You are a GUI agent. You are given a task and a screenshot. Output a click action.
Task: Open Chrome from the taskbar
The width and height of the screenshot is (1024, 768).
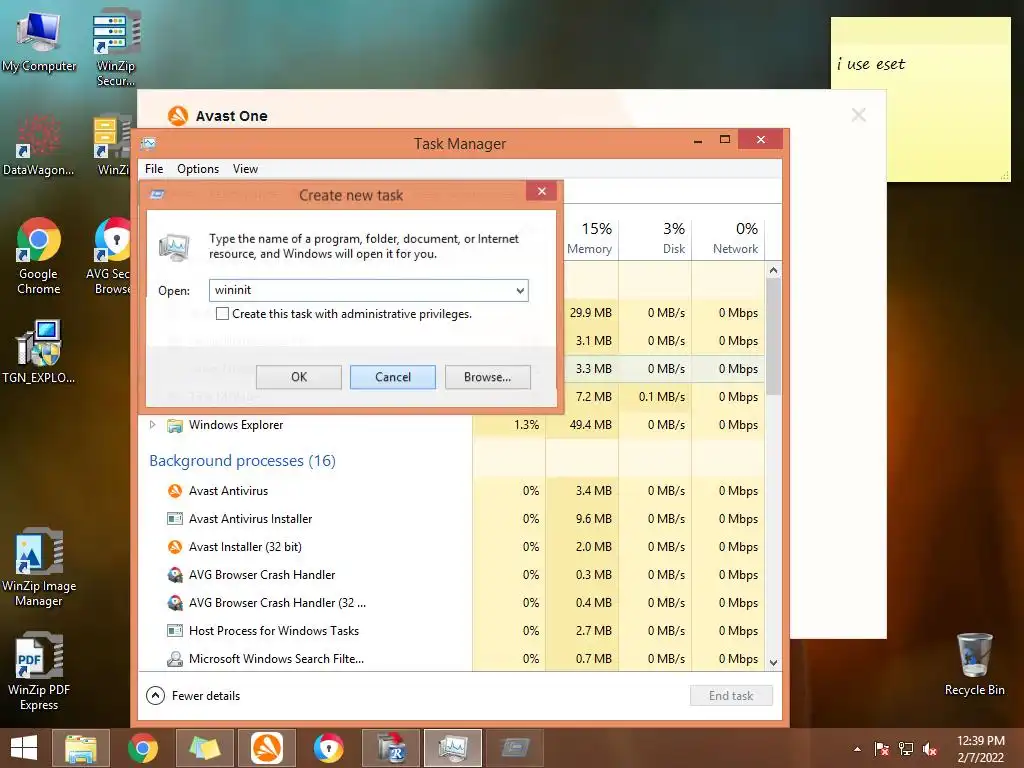point(142,748)
